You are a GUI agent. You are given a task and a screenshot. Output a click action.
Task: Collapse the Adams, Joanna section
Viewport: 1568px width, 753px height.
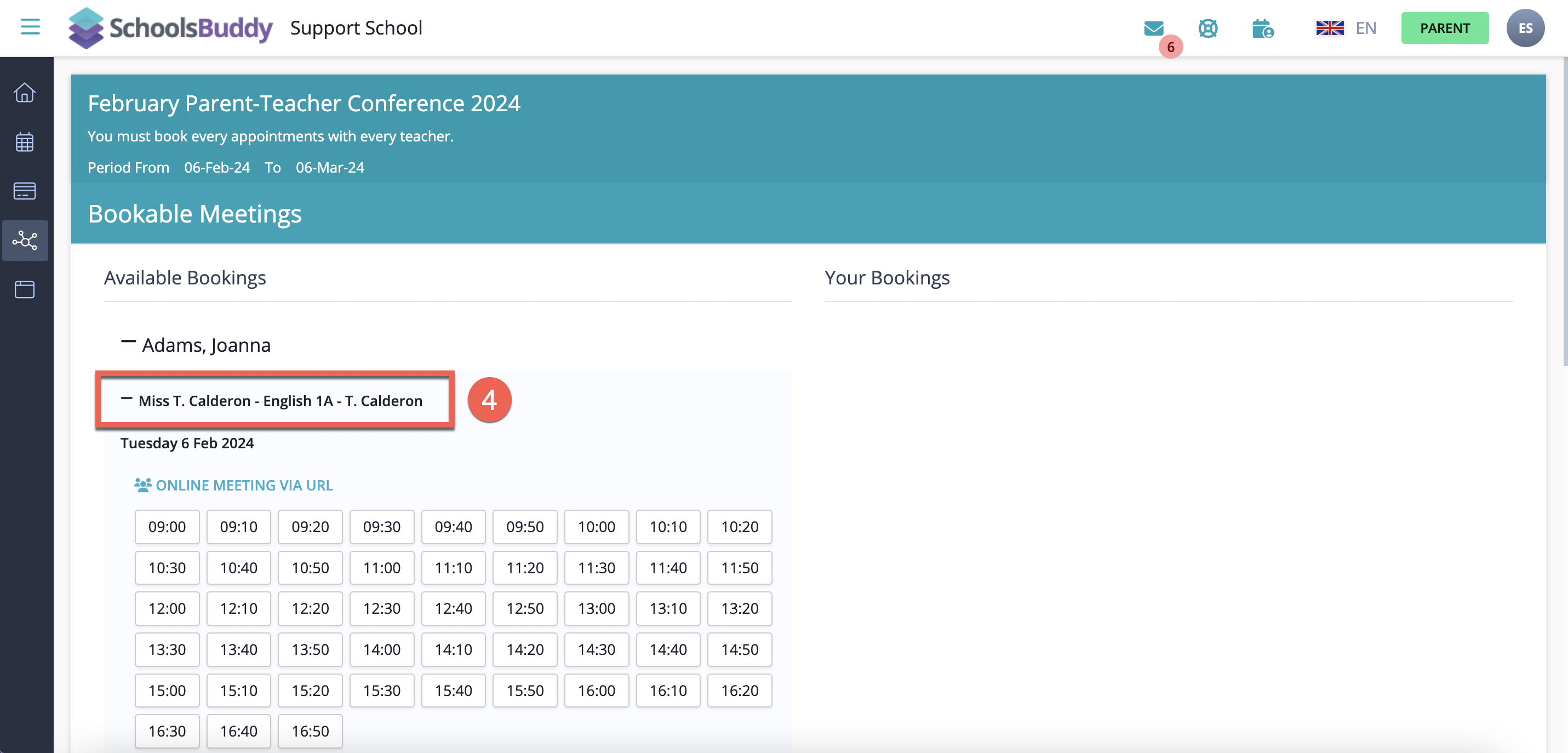[128, 343]
